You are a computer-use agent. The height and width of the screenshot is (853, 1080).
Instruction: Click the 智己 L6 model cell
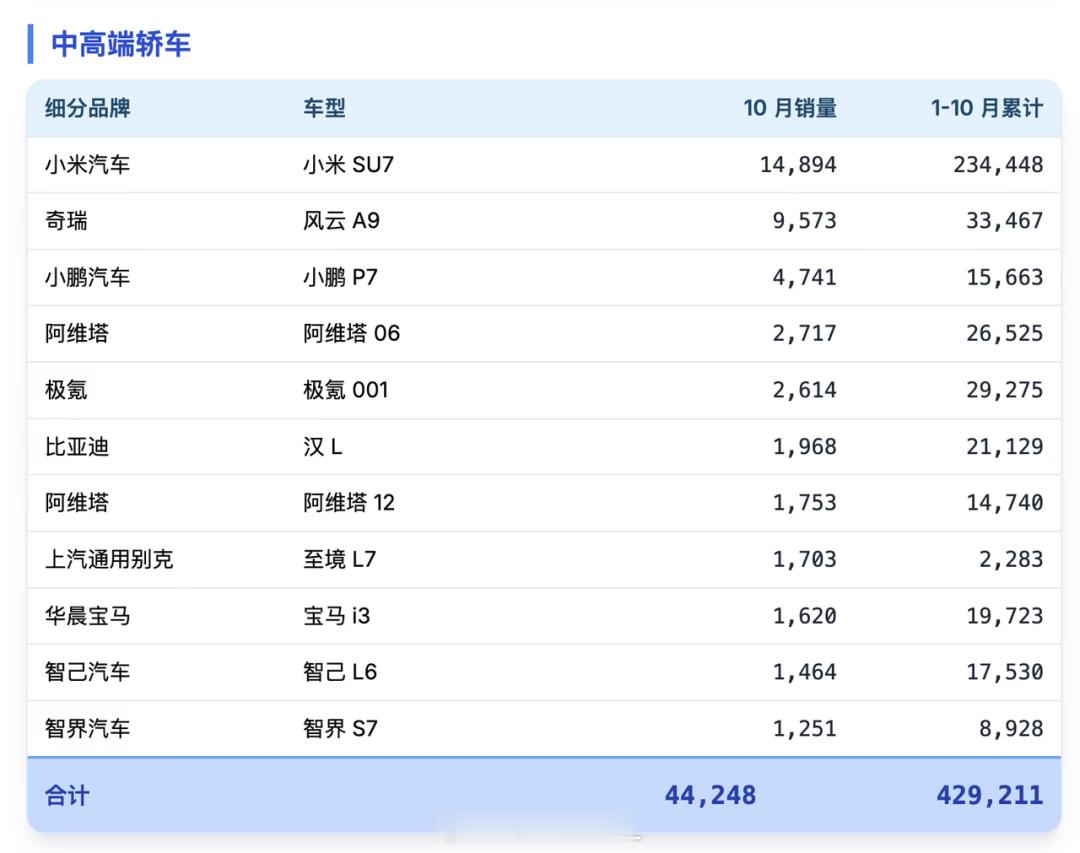(x=340, y=672)
